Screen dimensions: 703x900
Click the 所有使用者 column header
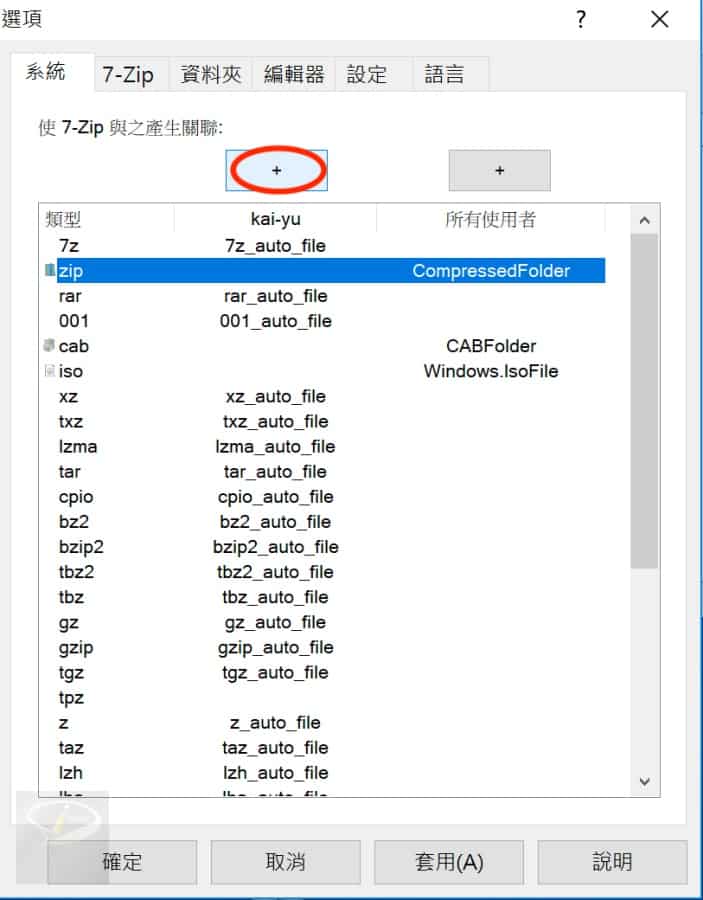pos(491,219)
